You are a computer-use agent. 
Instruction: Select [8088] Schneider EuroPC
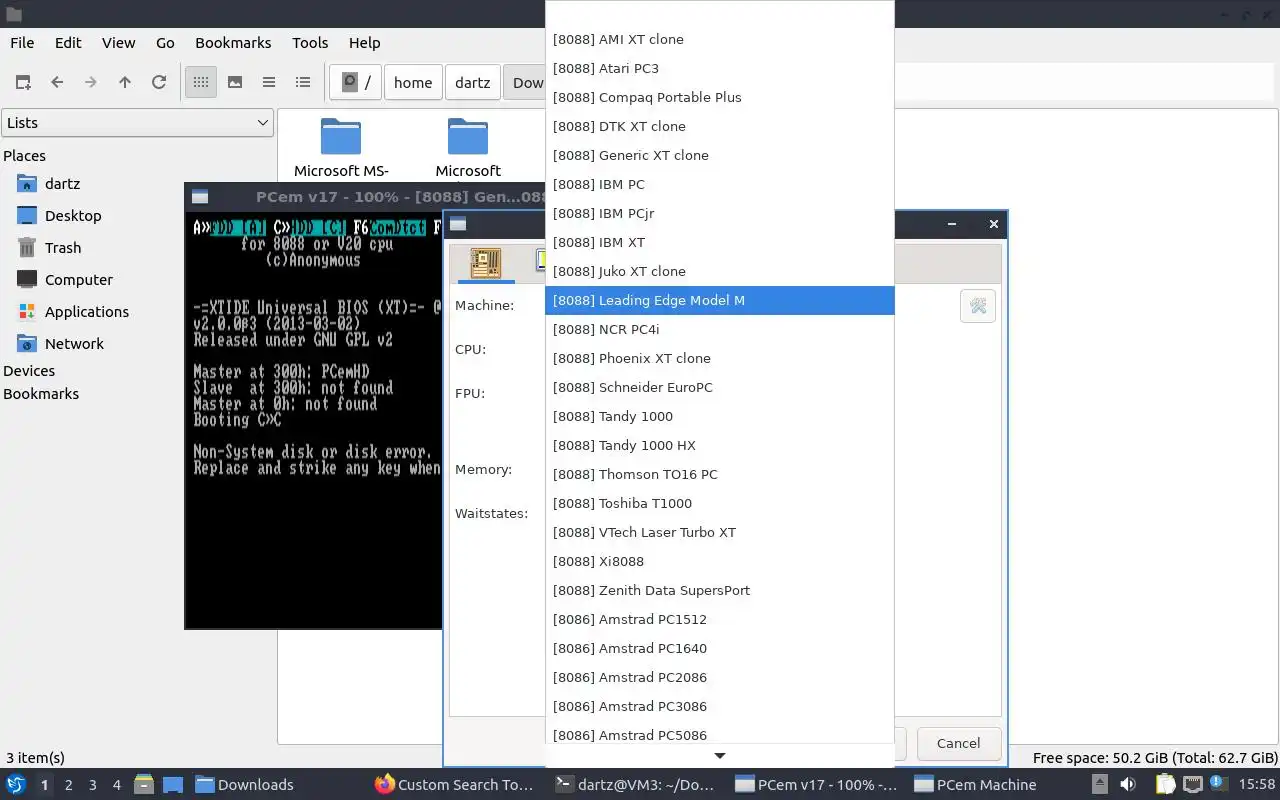coord(720,388)
